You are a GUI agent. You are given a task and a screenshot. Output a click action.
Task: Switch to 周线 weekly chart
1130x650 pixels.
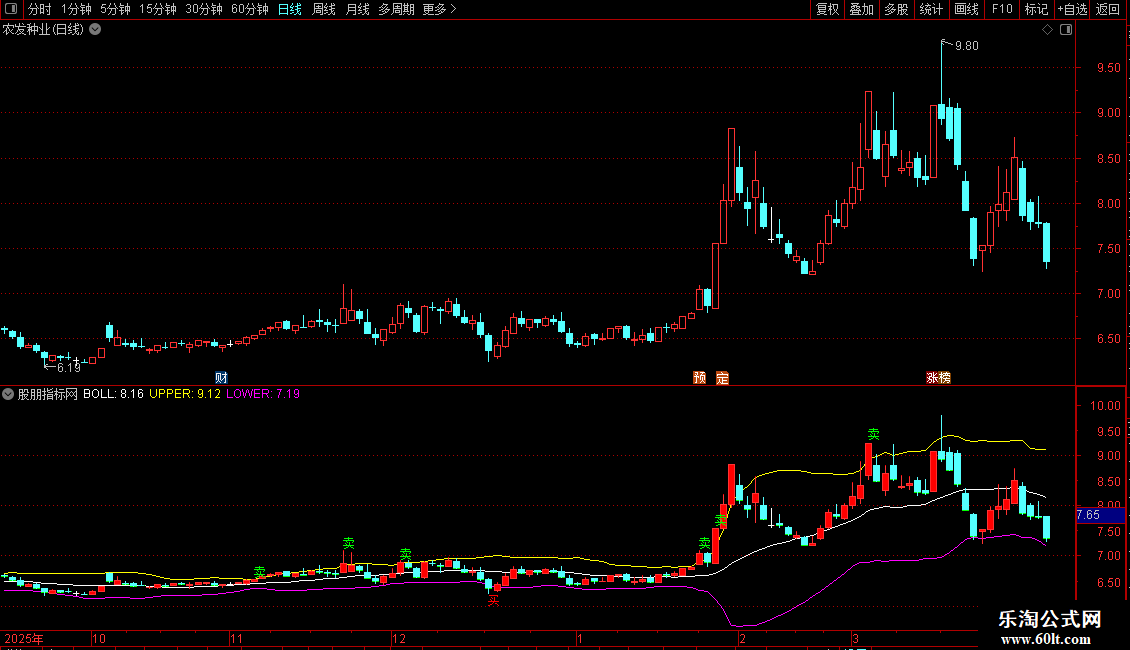click(x=324, y=9)
